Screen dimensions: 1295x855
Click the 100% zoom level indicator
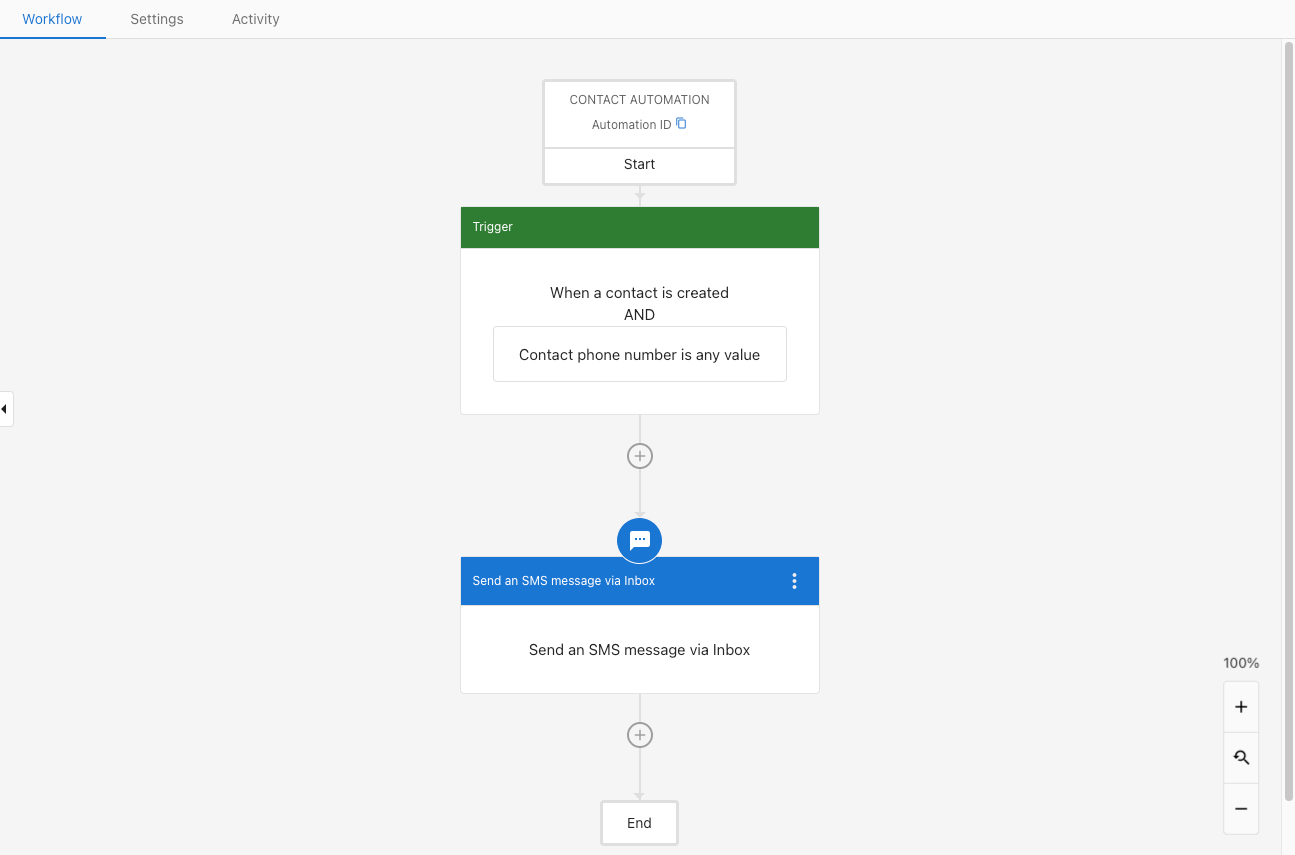(x=1240, y=663)
